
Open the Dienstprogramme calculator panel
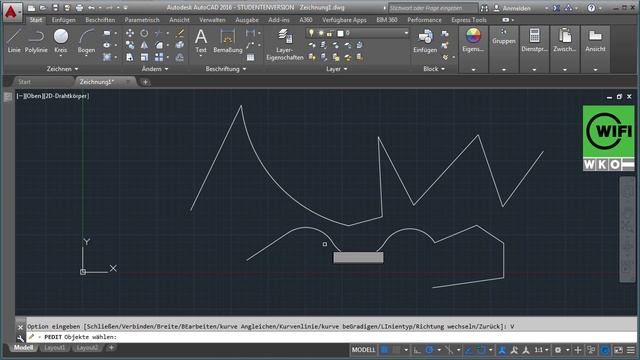[x=534, y=41]
